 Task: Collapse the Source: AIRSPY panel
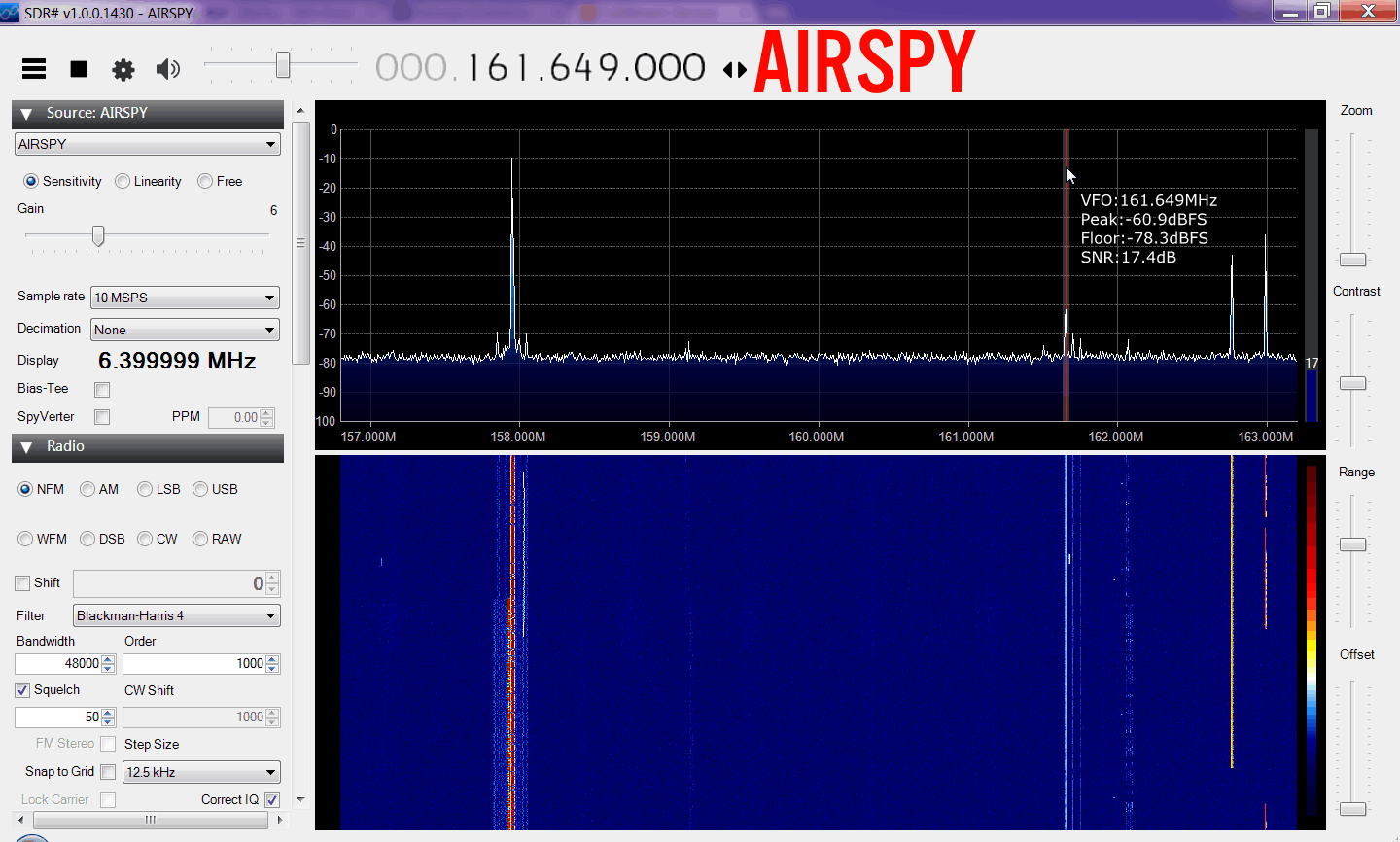click(x=26, y=114)
